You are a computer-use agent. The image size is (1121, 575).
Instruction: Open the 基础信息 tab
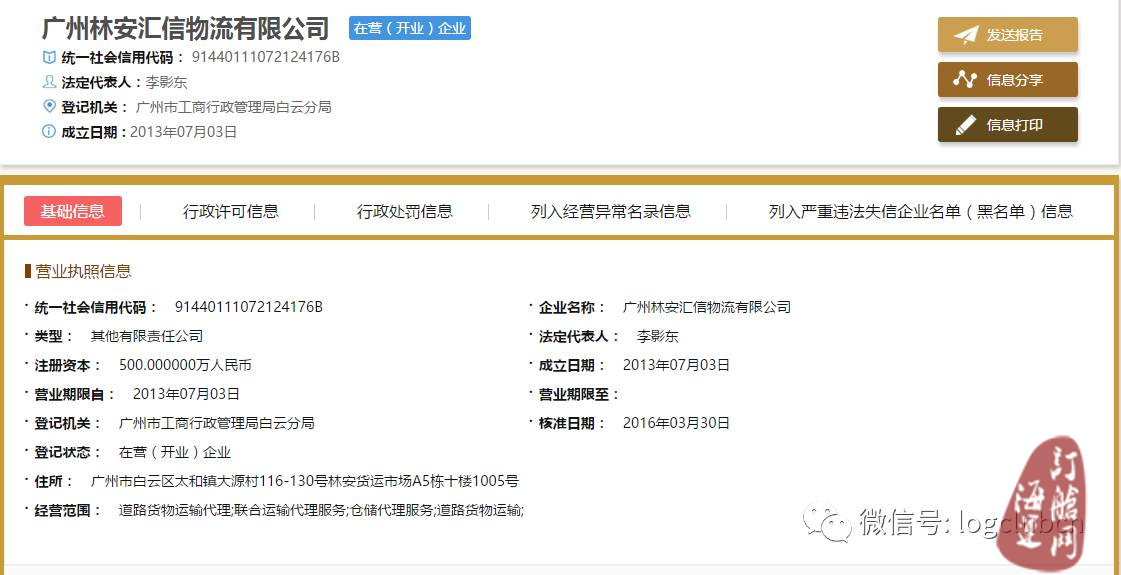(73, 211)
